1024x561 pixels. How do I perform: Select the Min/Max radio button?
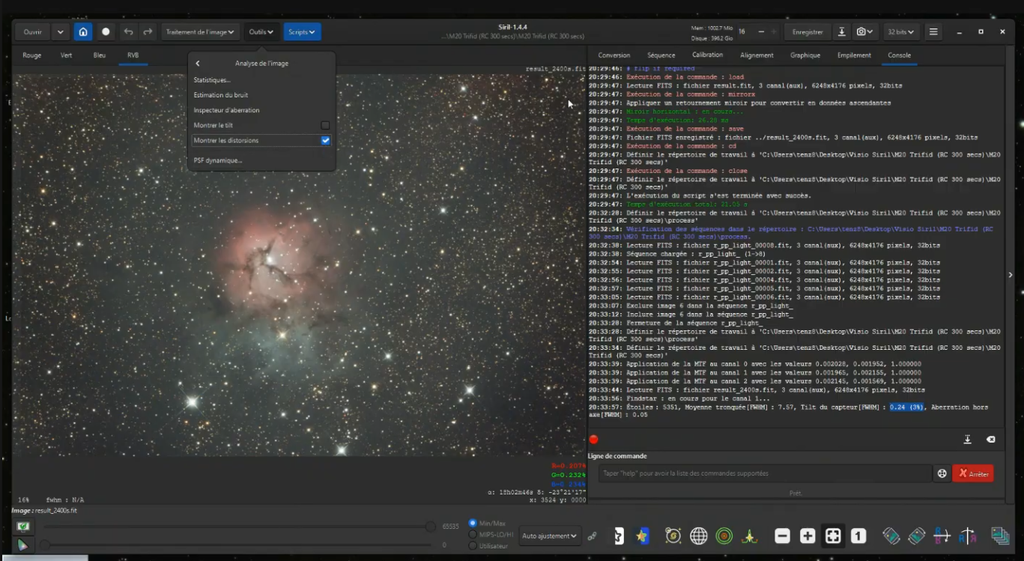point(473,523)
